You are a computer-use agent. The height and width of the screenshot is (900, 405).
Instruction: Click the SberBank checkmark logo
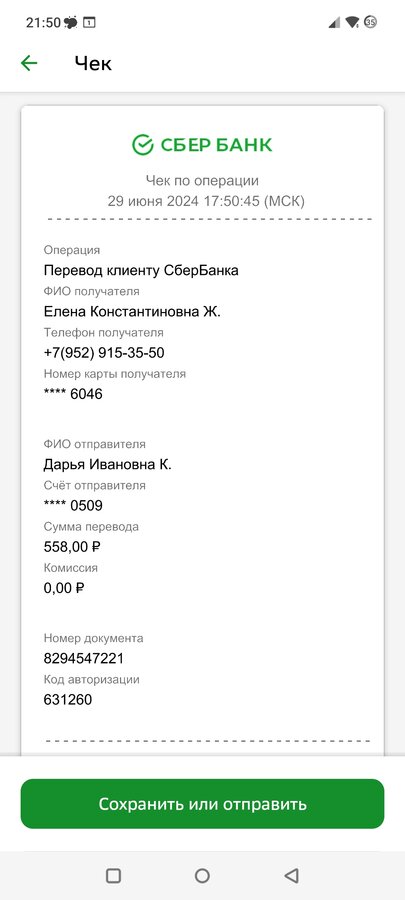[143, 145]
